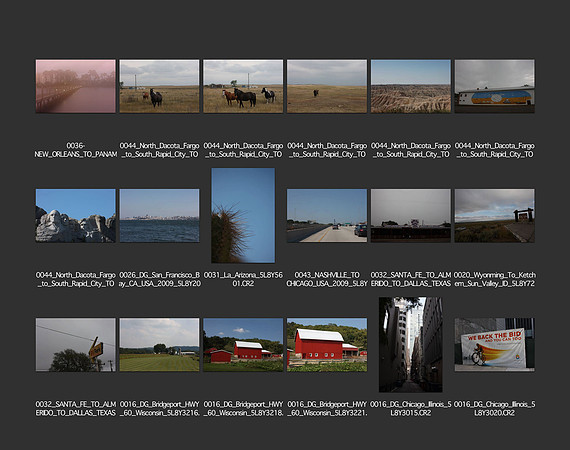Click the '0036-NEW_ORLEANS_TO_PANAM' file name

coord(76,150)
